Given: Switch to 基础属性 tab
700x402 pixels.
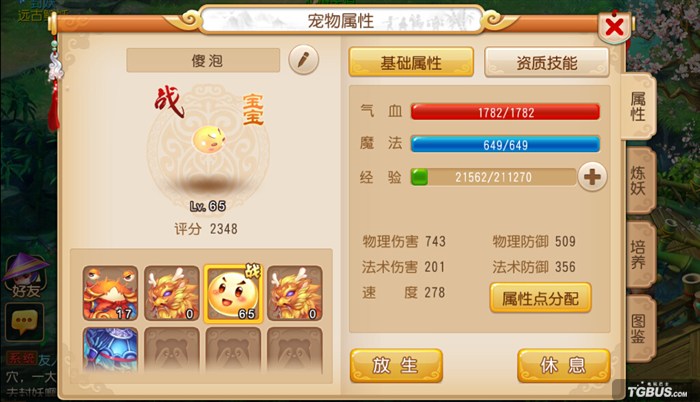Looking at the screenshot, I should pos(411,62).
